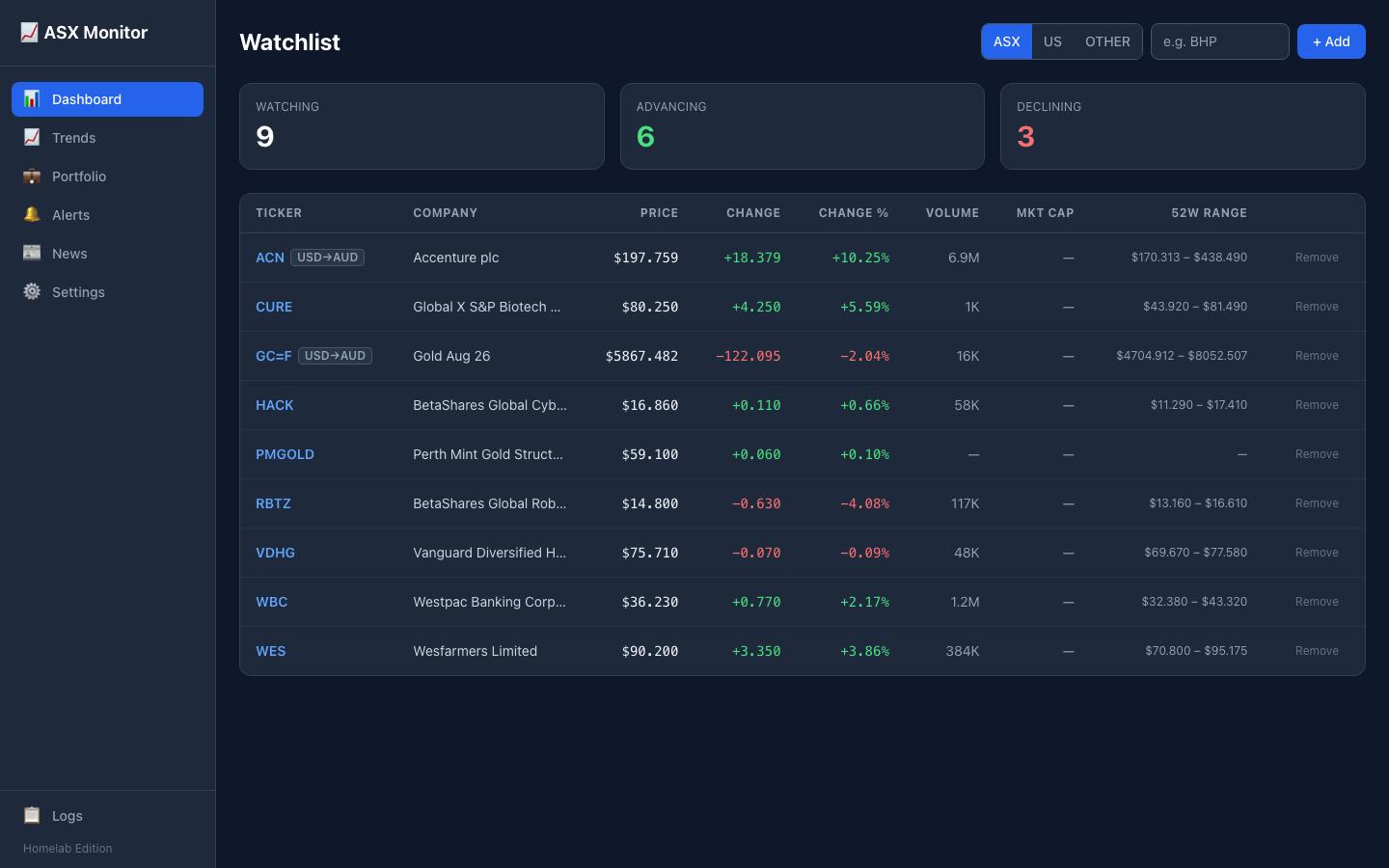Remove RBTZ from the watchlist
This screenshot has height=868, width=1389.
click(x=1317, y=503)
